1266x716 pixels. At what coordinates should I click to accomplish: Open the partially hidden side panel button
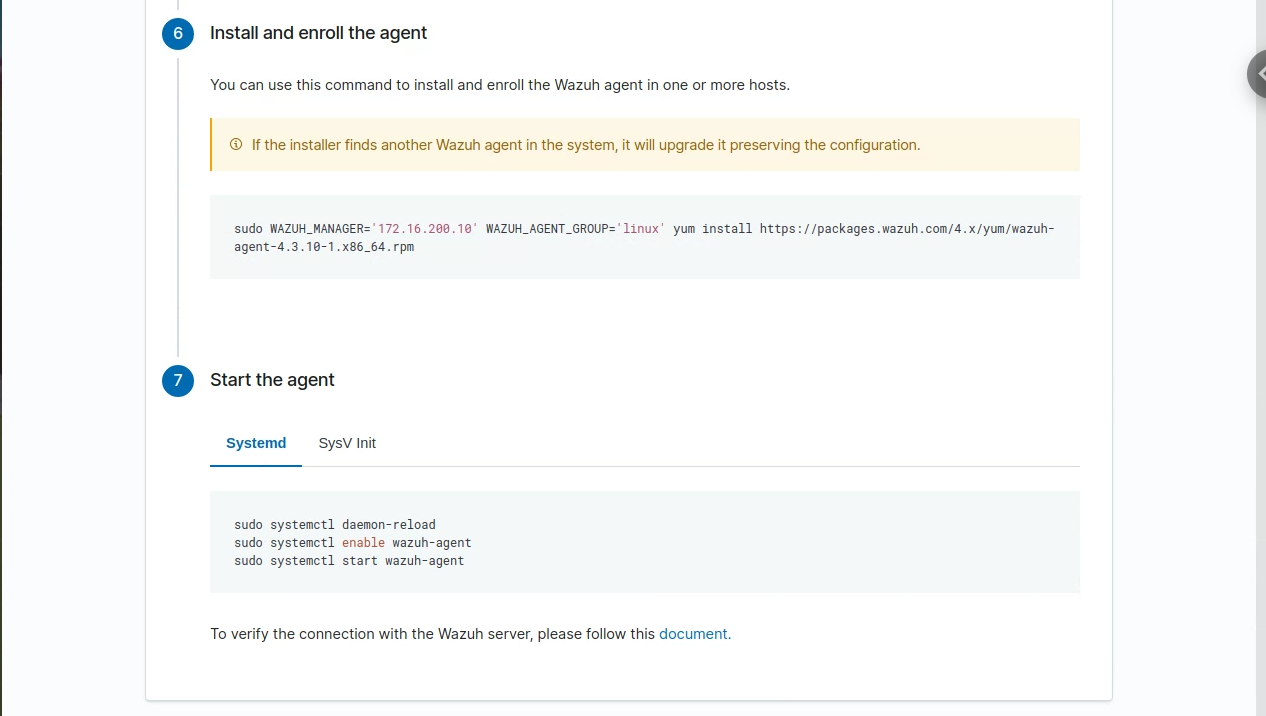pyautogui.click(x=1256, y=74)
